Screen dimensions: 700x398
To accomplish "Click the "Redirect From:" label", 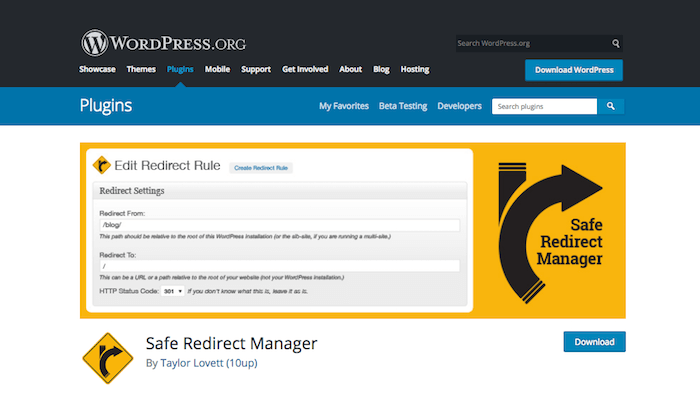I will click(x=122, y=213).
